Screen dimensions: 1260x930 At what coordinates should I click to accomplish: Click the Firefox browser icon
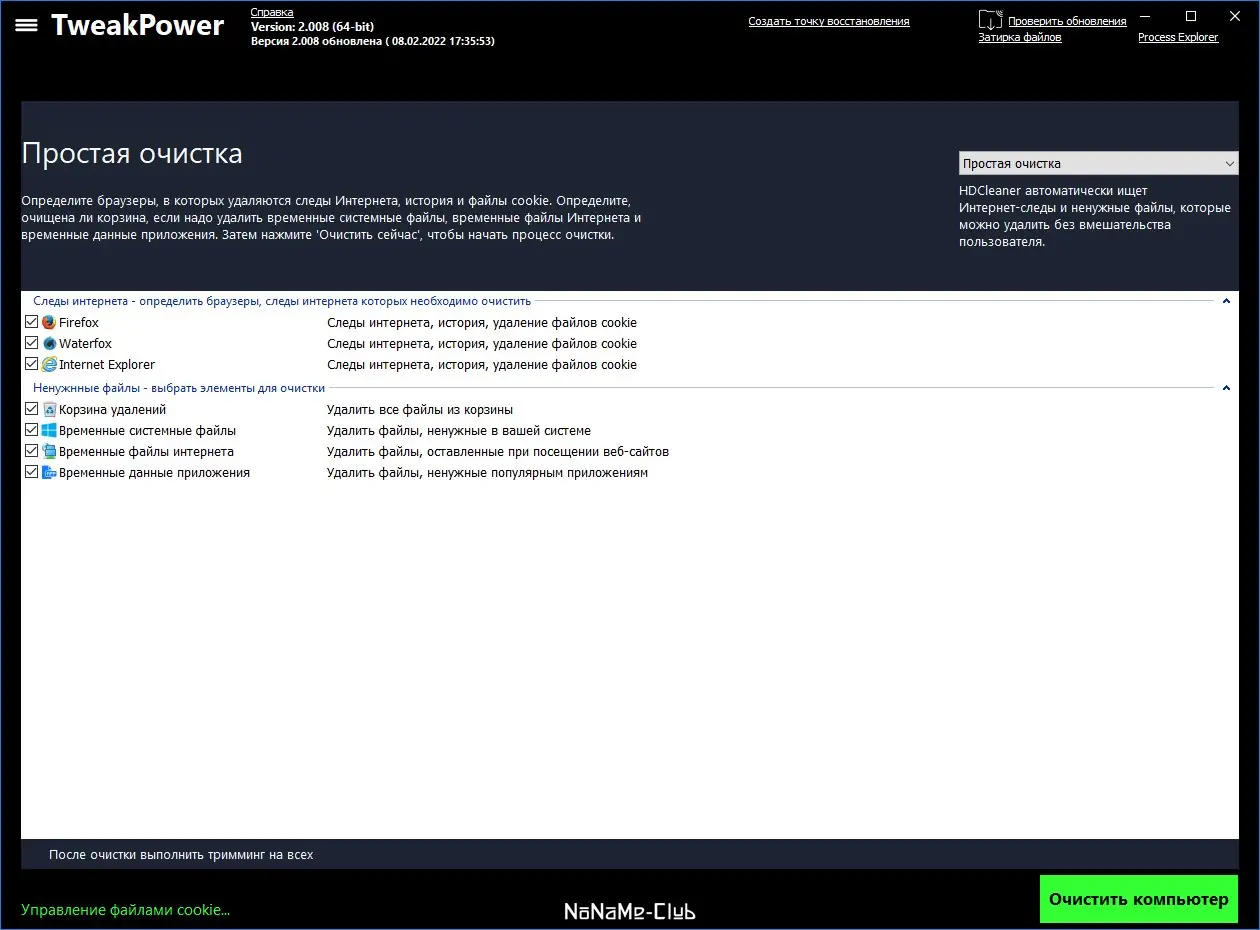point(49,322)
